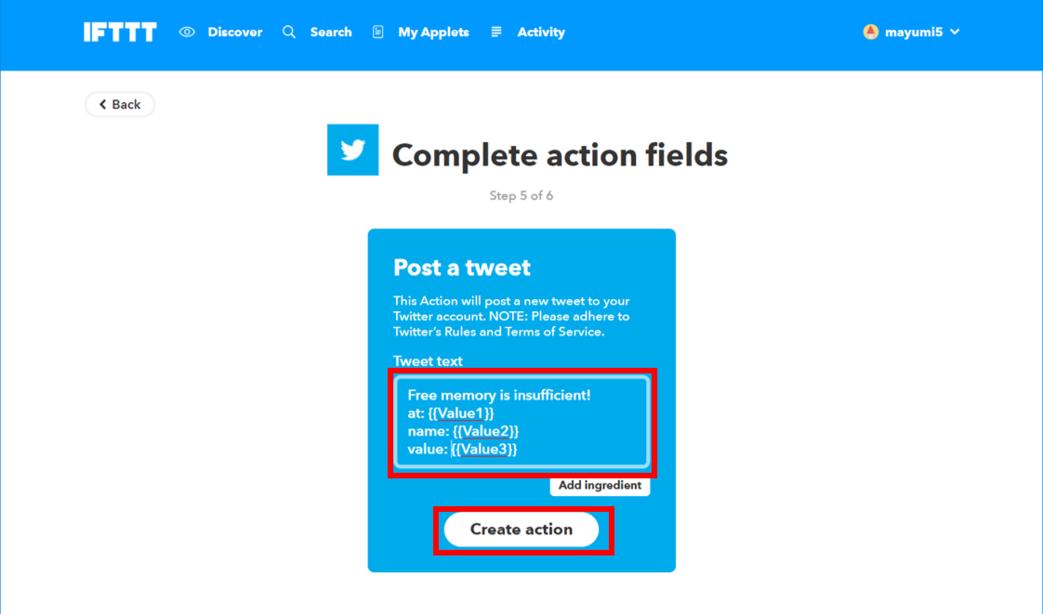The height and width of the screenshot is (614, 1043).
Task: Click the Activity list icon
Action: coord(496,32)
